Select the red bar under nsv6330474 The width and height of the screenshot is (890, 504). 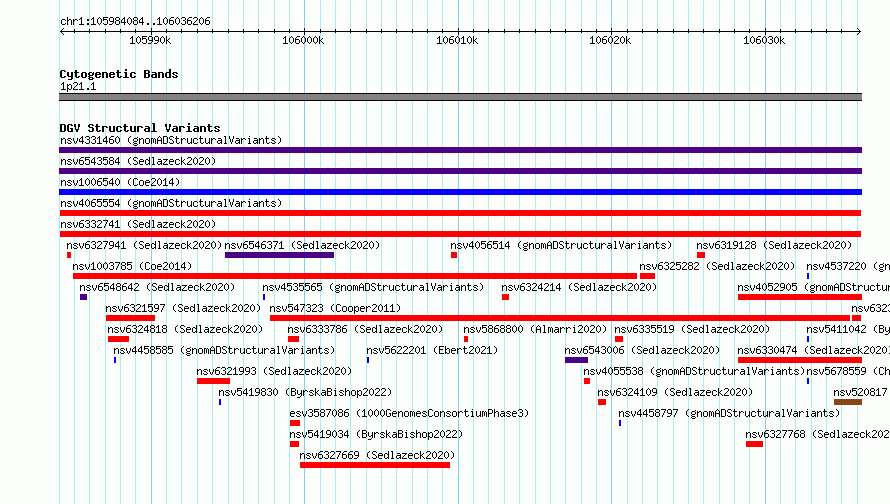click(800, 360)
